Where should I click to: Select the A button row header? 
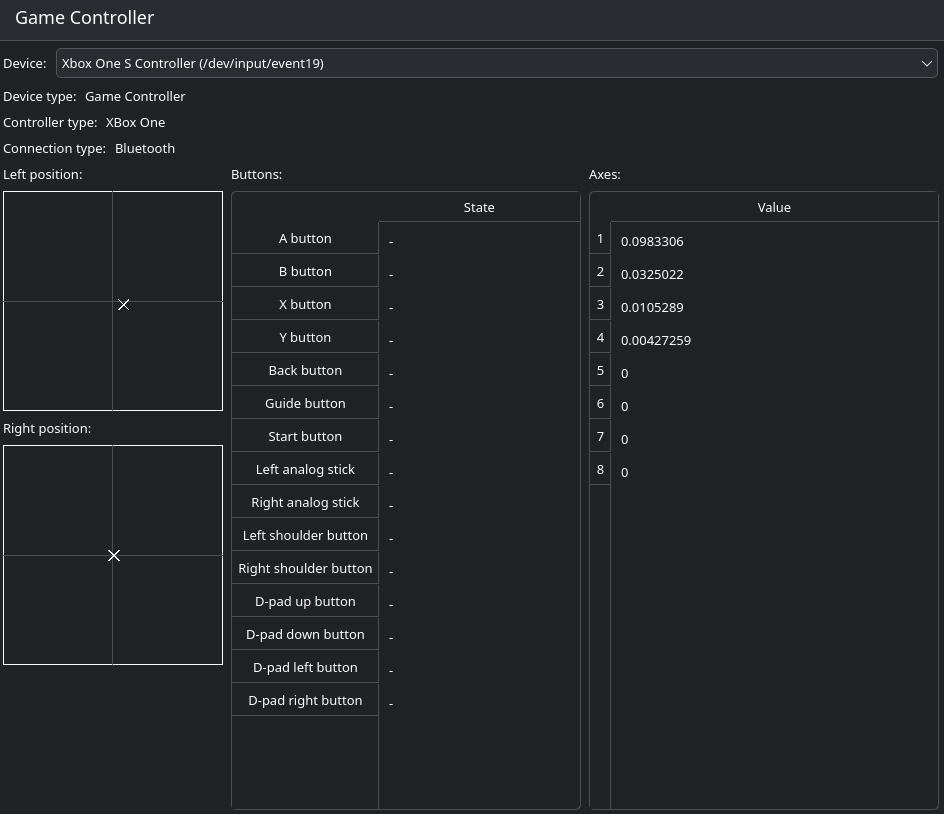[305, 239]
